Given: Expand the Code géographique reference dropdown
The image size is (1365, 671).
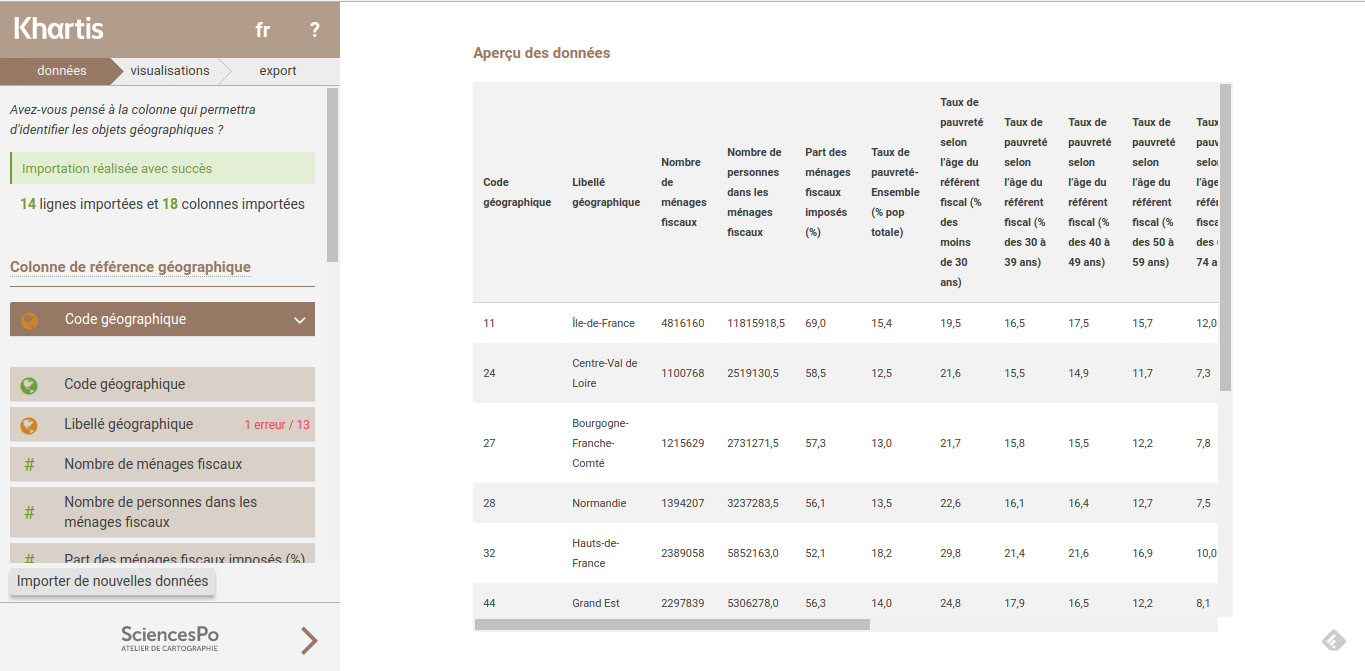Looking at the screenshot, I should 162,320.
